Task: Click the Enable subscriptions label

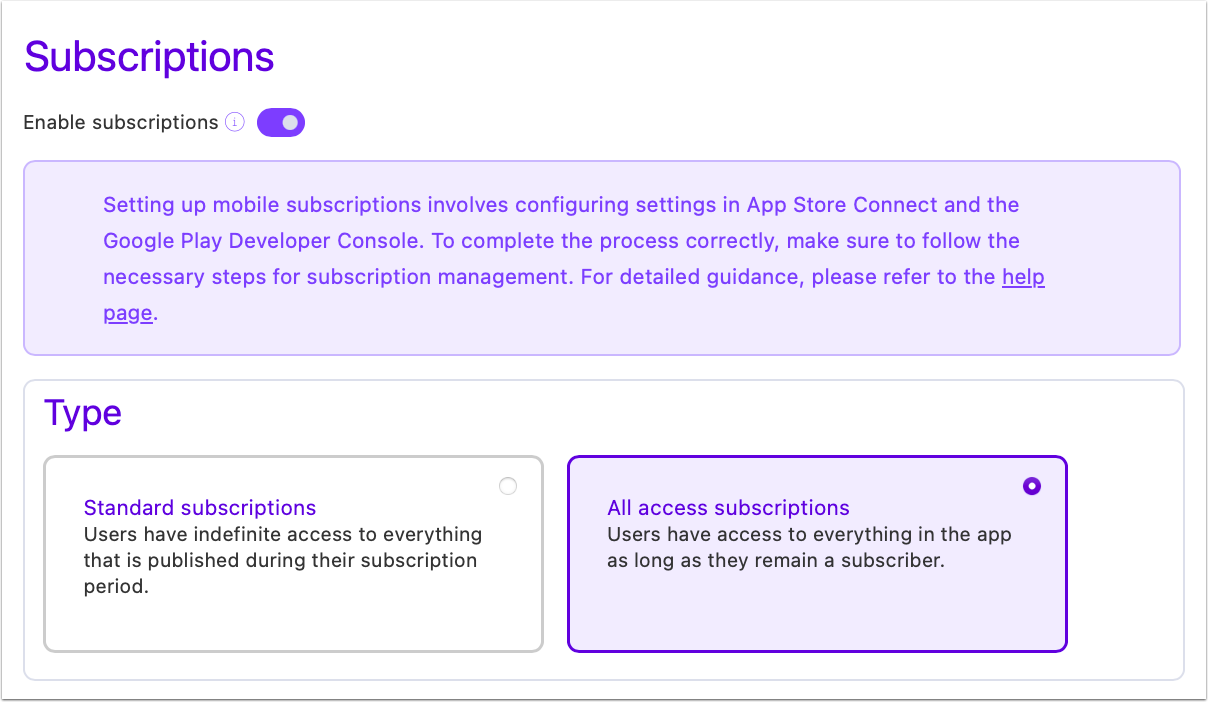Action: coord(121,122)
